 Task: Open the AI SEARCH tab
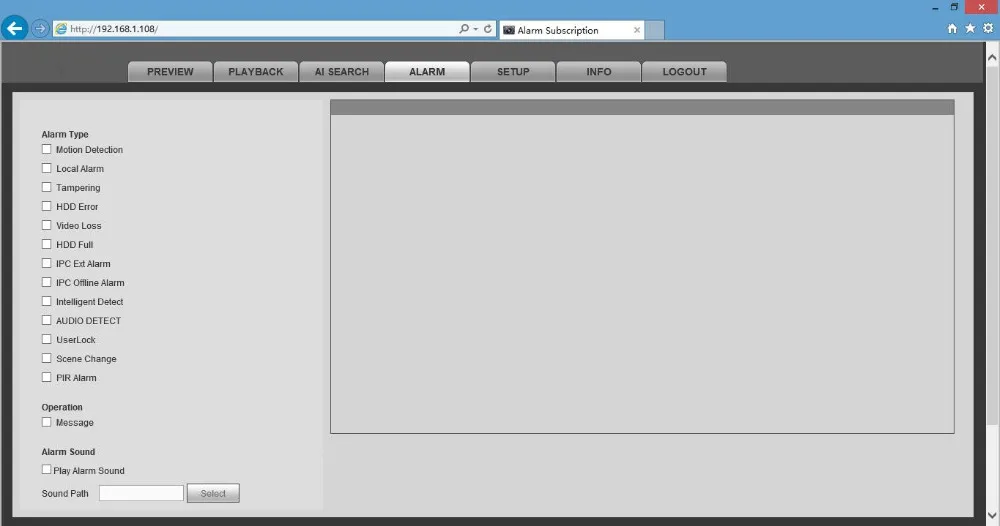[341, 71]
